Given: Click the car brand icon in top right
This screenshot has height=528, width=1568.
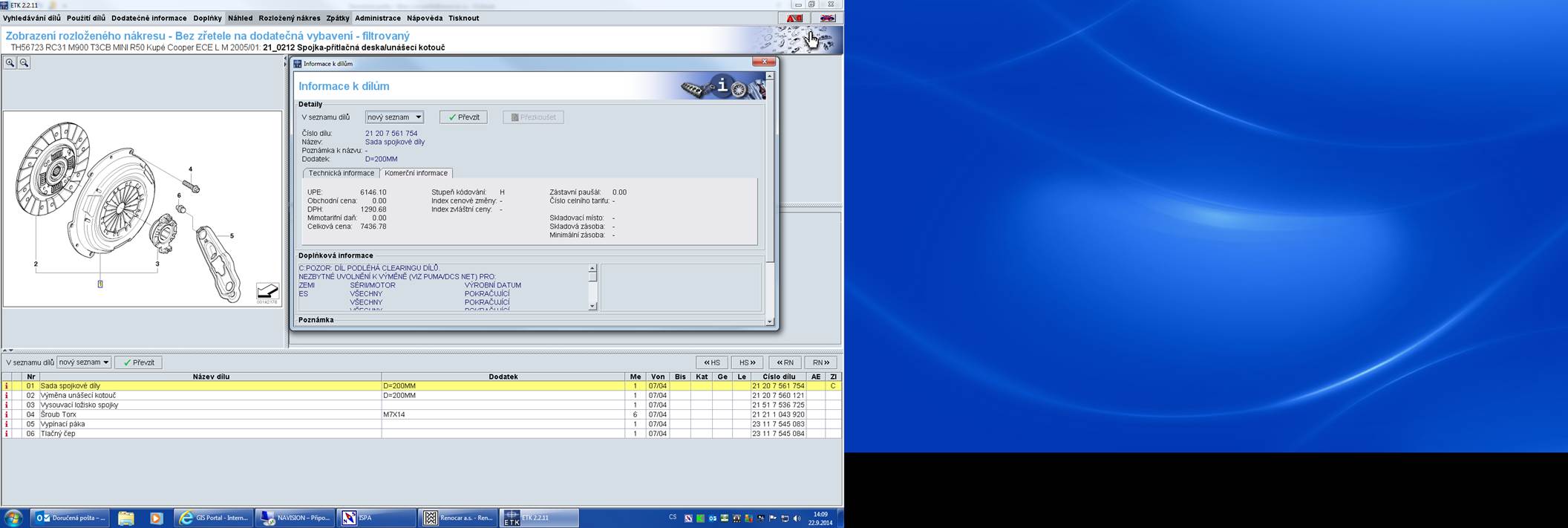Looking at the screenshot, I should click(827, 18).
